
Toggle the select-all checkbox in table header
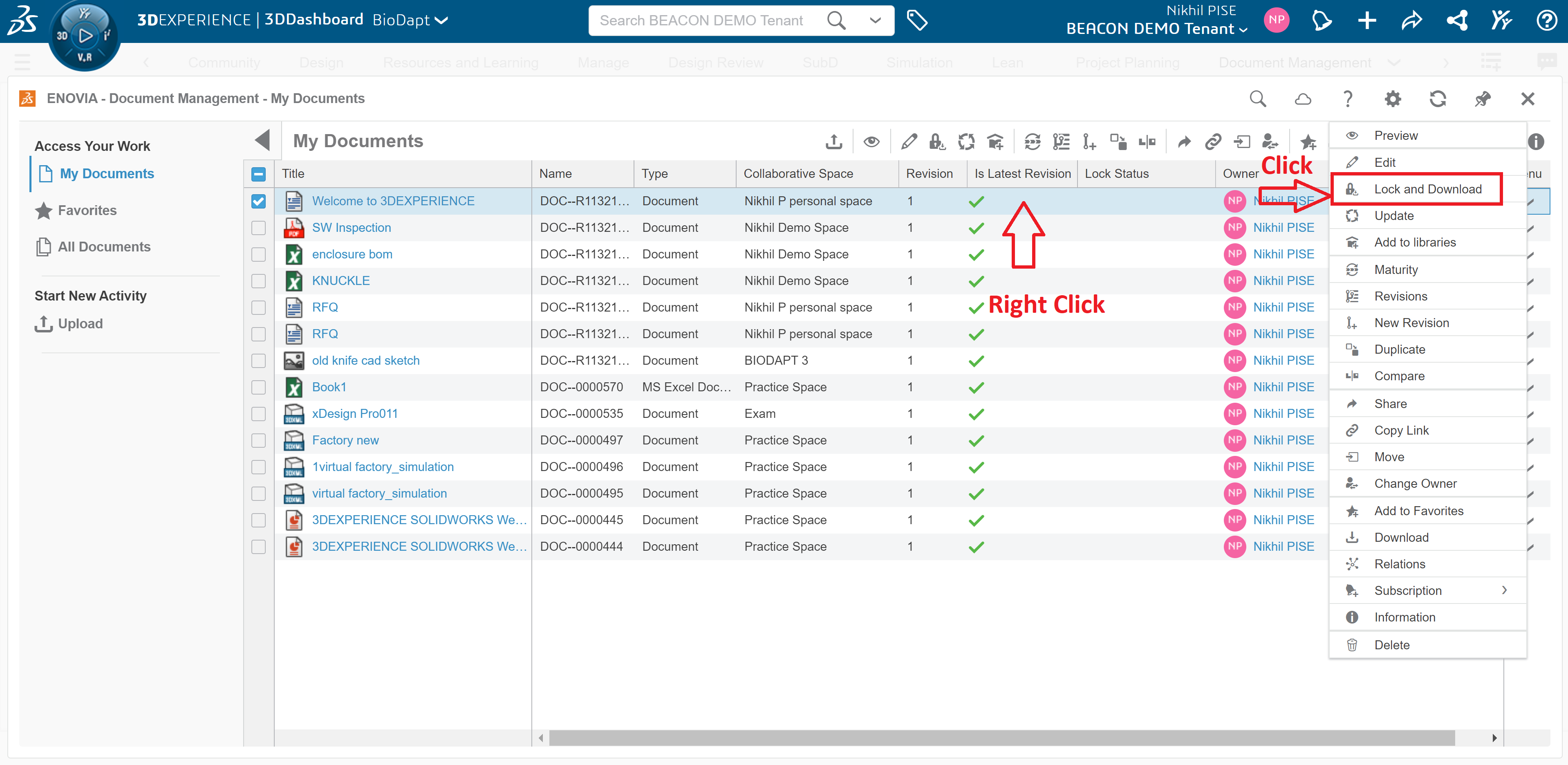259,174
